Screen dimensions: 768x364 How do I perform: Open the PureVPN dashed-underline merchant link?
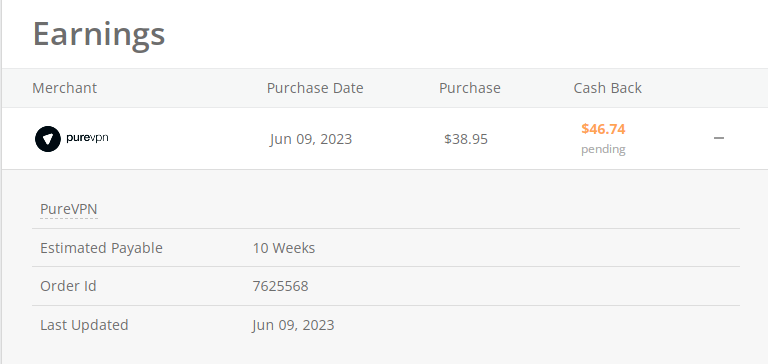(x=69, y=209)
